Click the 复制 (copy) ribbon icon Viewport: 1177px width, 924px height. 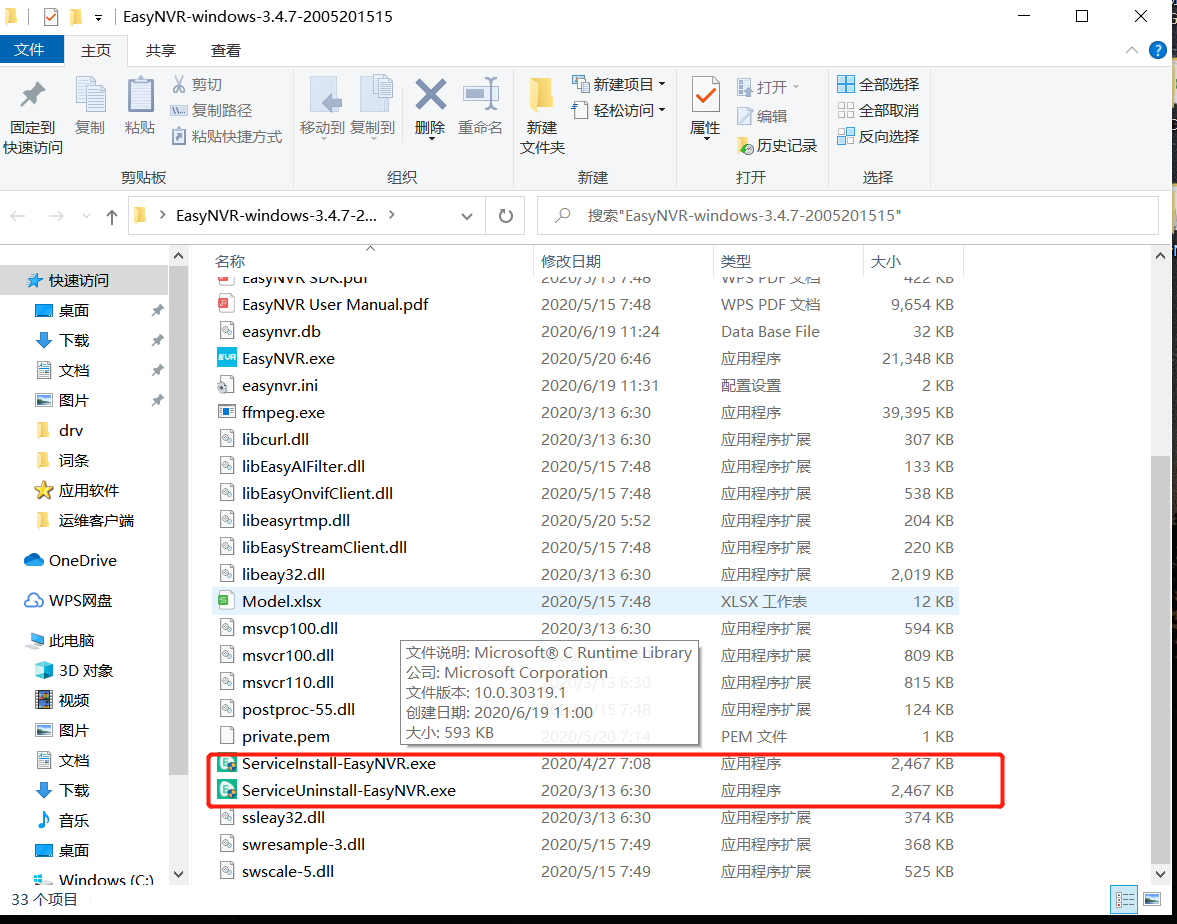90,106
